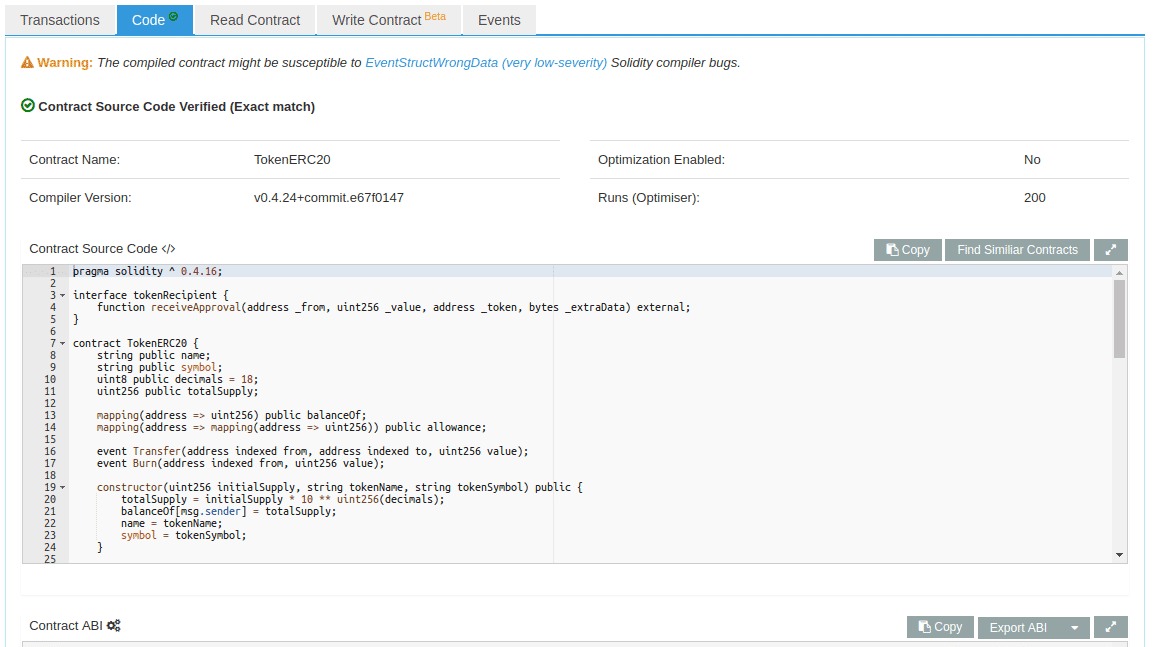Viewport: 1155px width, 647px height.
Task: Open the Write Contract Beta tab
Action: point(389,20)
